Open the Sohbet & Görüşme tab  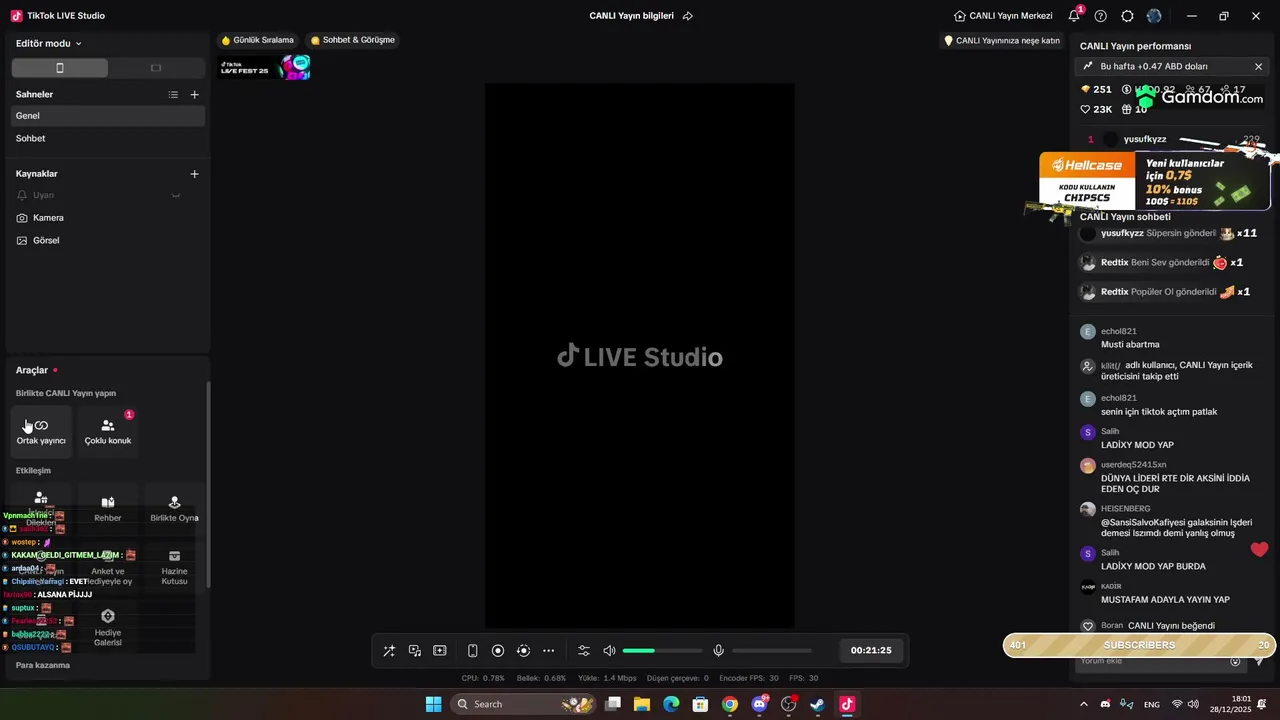click(353, 40)
